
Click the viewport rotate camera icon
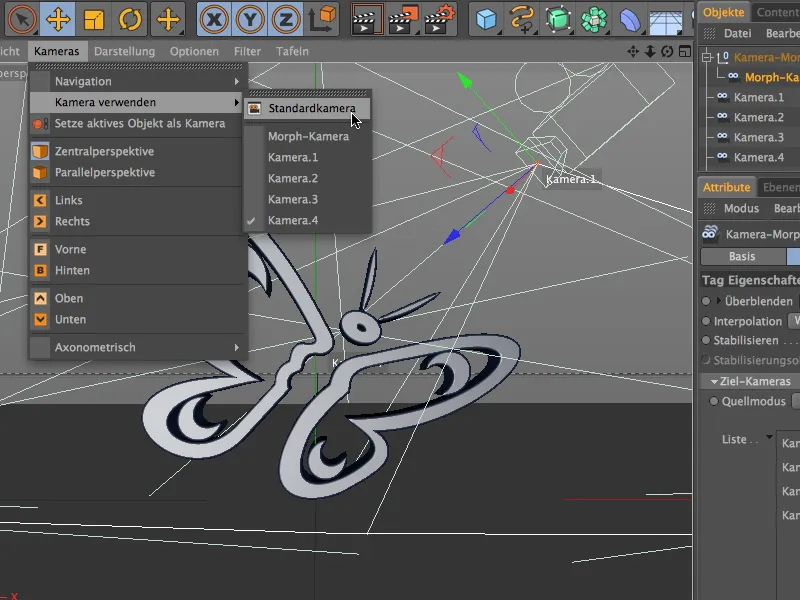pyautogui.click(x=667, y=52)
